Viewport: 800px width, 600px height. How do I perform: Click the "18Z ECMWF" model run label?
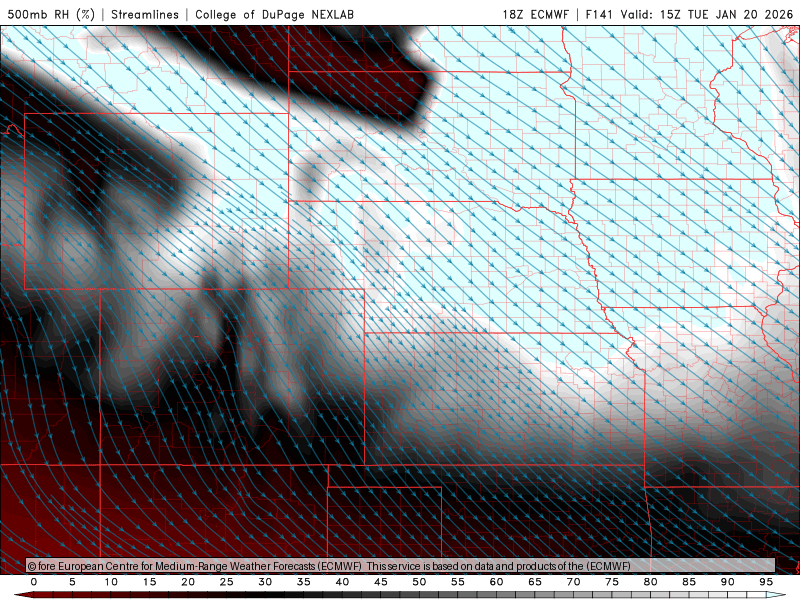[x=536, y=14]
